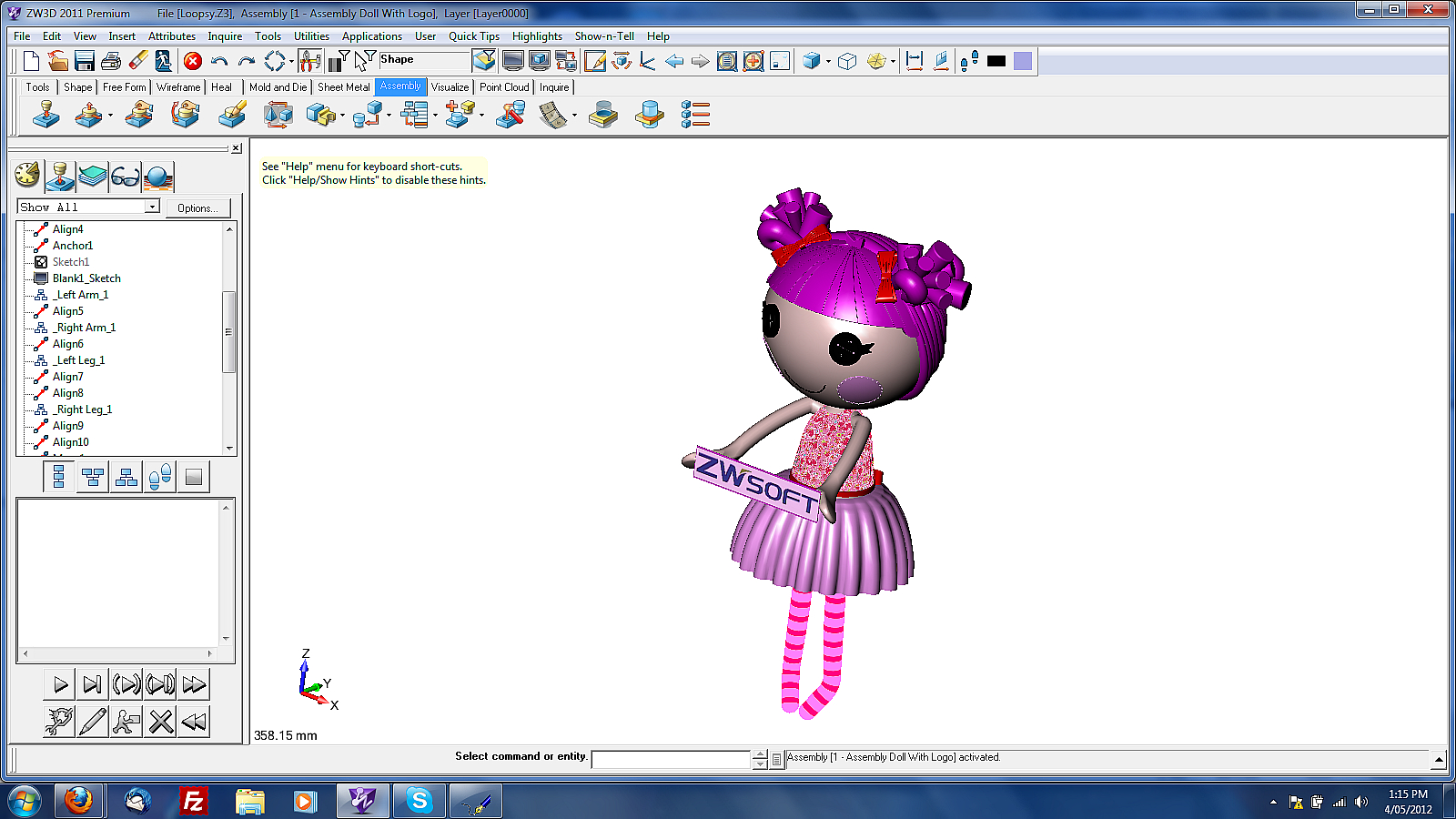Select the _Right Leg_1 tree item
1456x819 pixels.
click(82, 409)
